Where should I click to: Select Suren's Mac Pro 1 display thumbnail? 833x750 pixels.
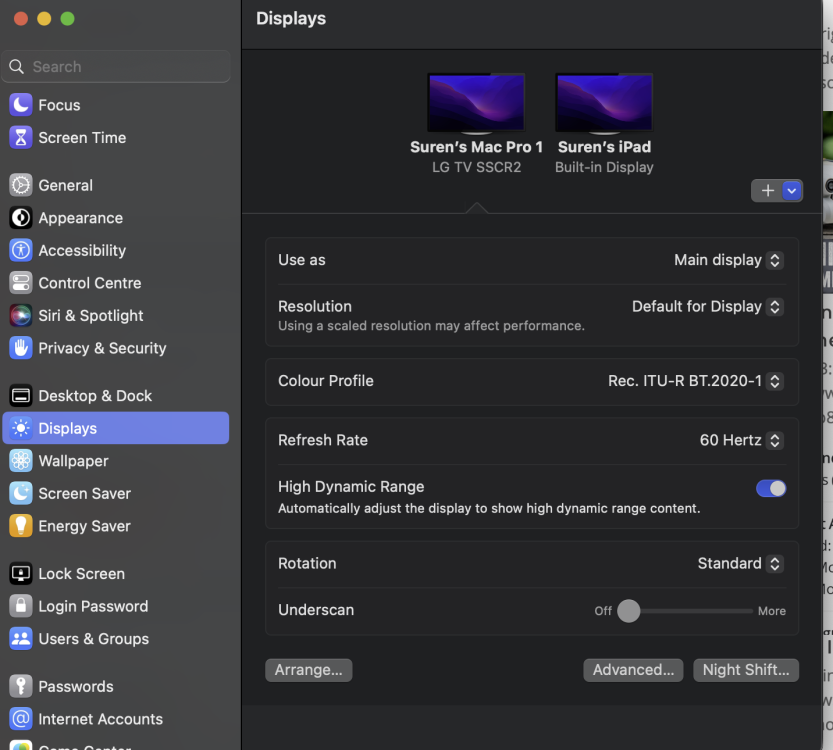[477, 103]
